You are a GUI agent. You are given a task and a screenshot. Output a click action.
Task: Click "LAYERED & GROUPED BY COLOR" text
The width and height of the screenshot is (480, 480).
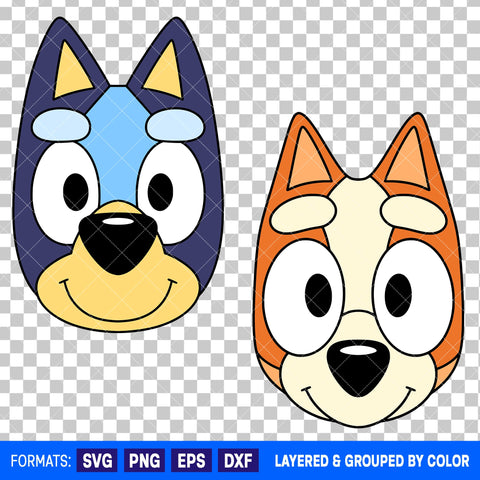(x=372, y=461)
